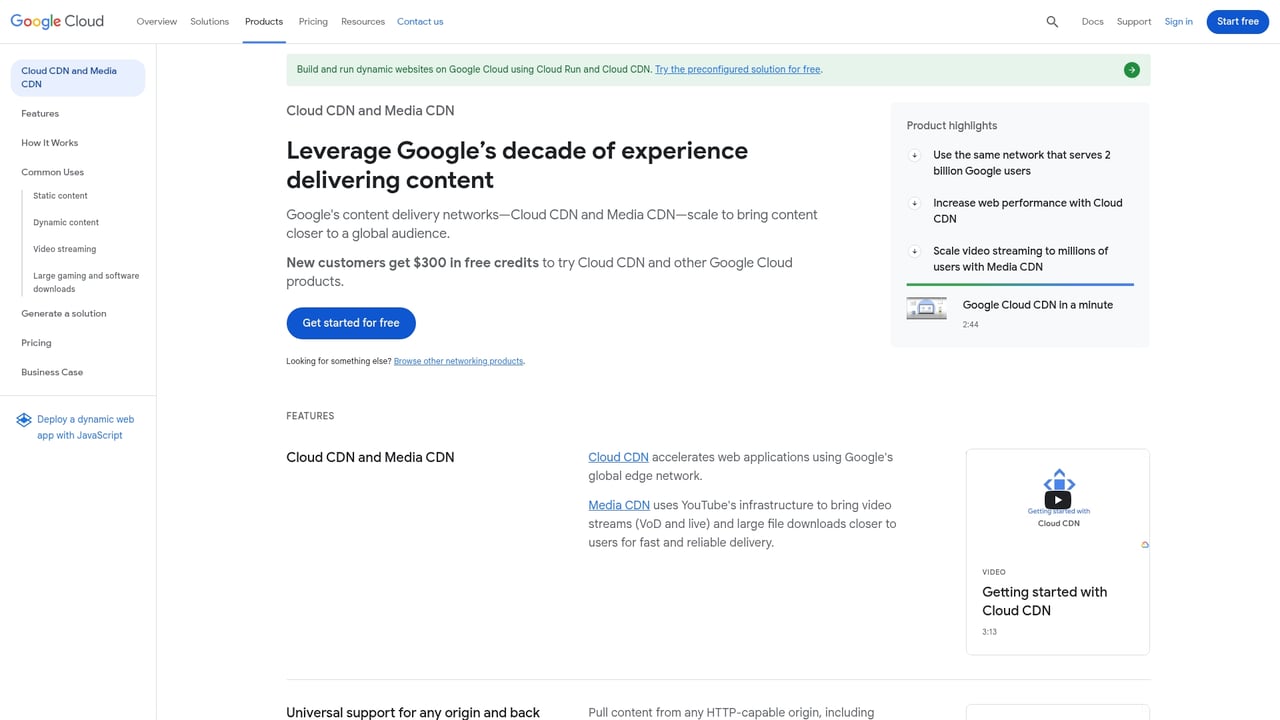Click the small cloud icon on the video card
The image size is (1280, 720).
point(1144,544)
